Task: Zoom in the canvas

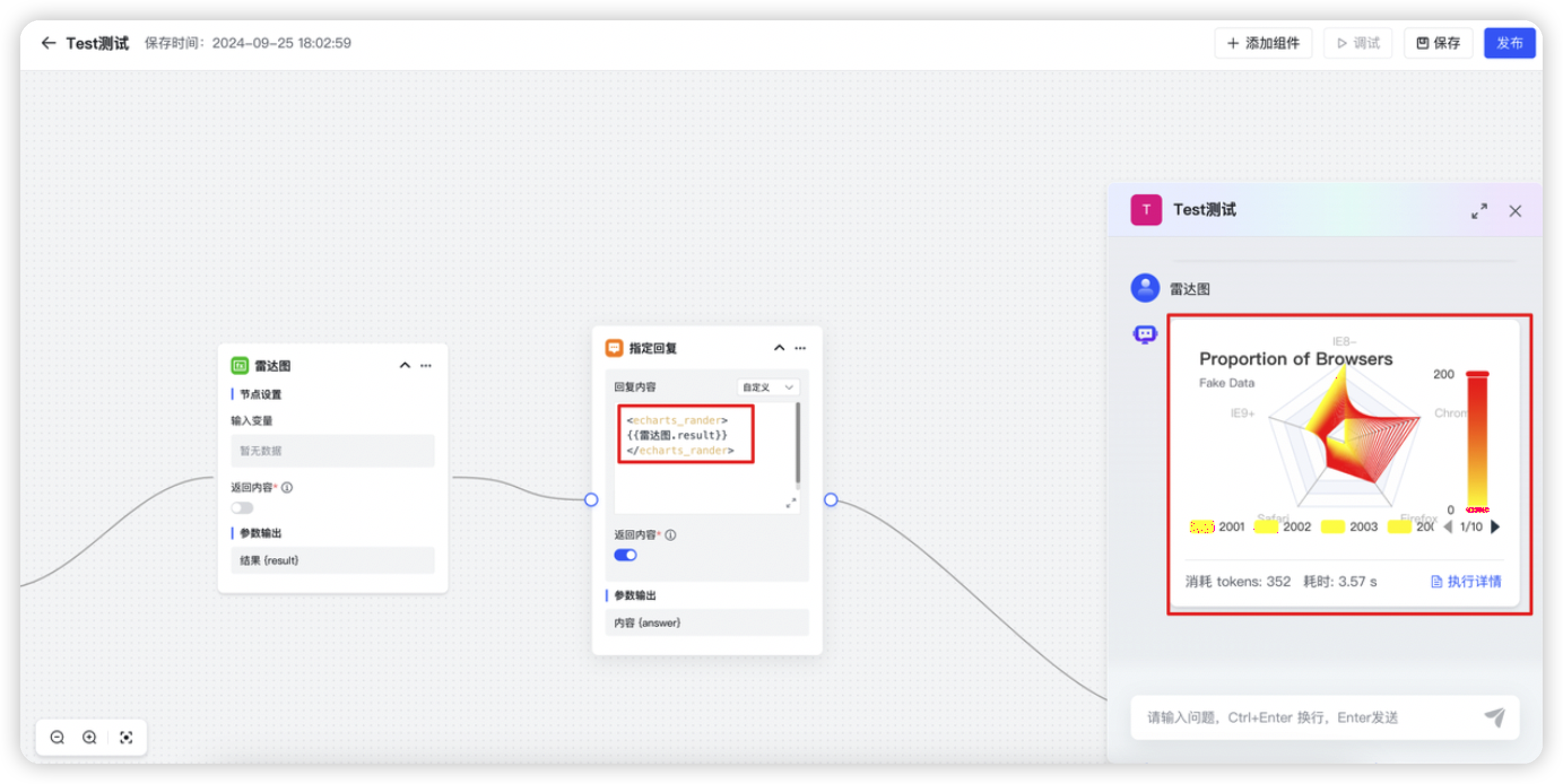Action: pos(90,737)
